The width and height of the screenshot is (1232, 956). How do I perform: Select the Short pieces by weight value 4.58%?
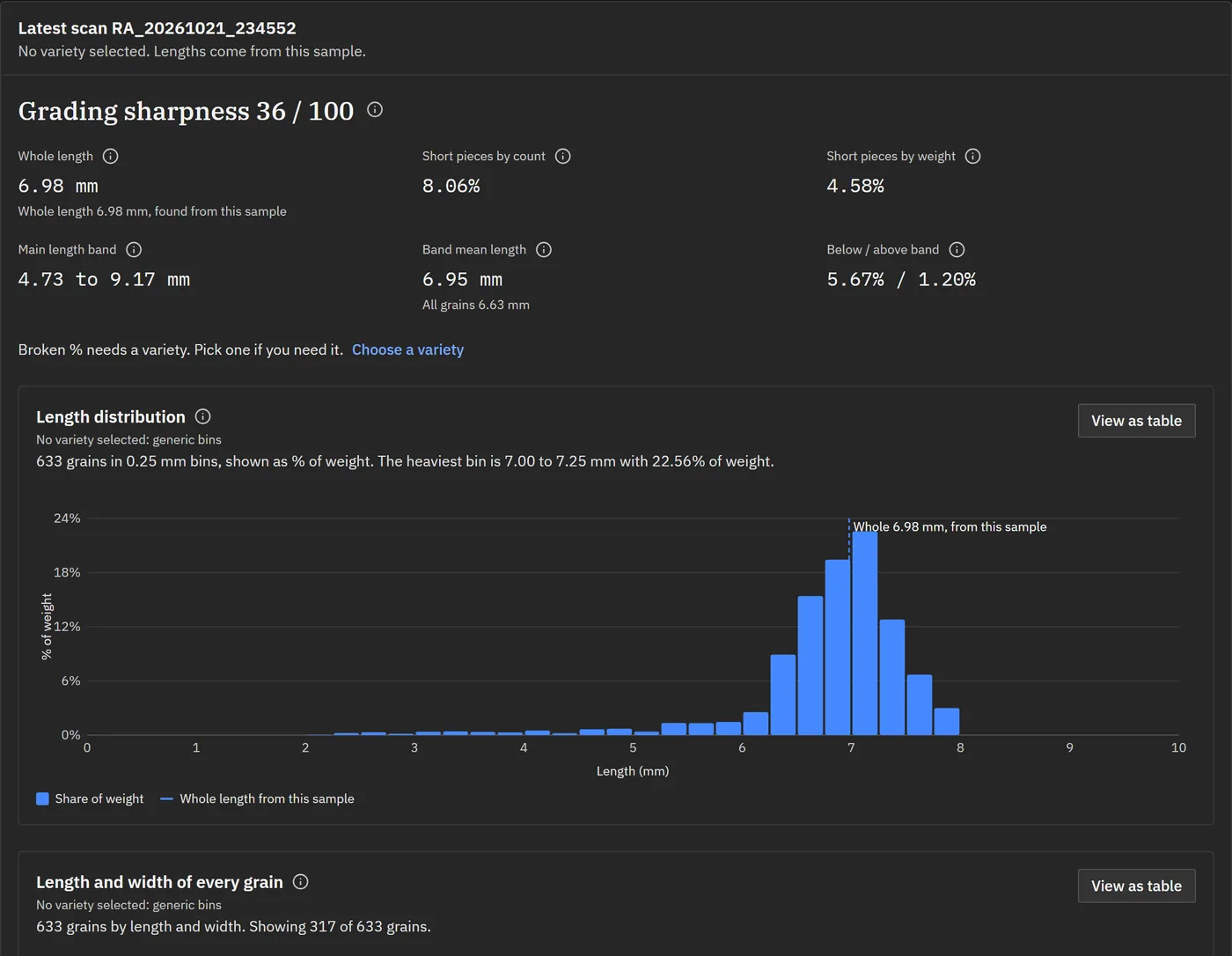[x=855, y=187]
